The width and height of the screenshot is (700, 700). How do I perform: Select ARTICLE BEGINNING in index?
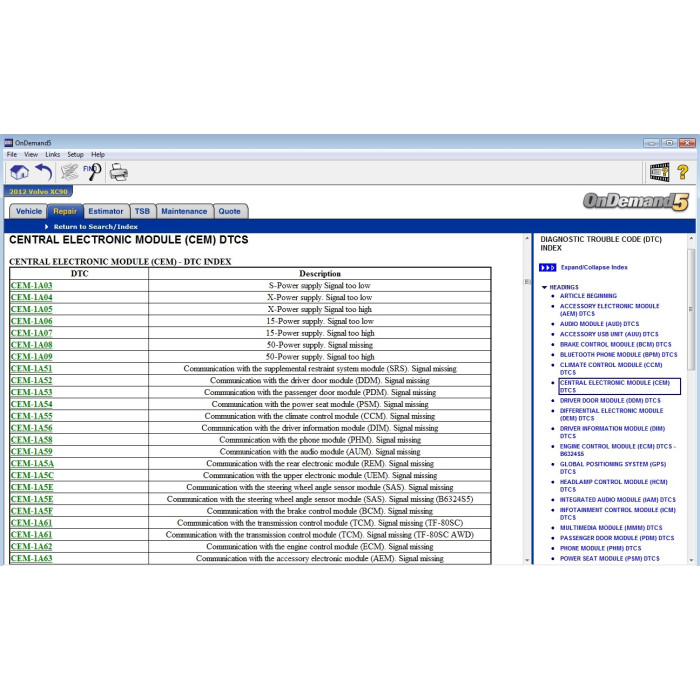(588, 296)
